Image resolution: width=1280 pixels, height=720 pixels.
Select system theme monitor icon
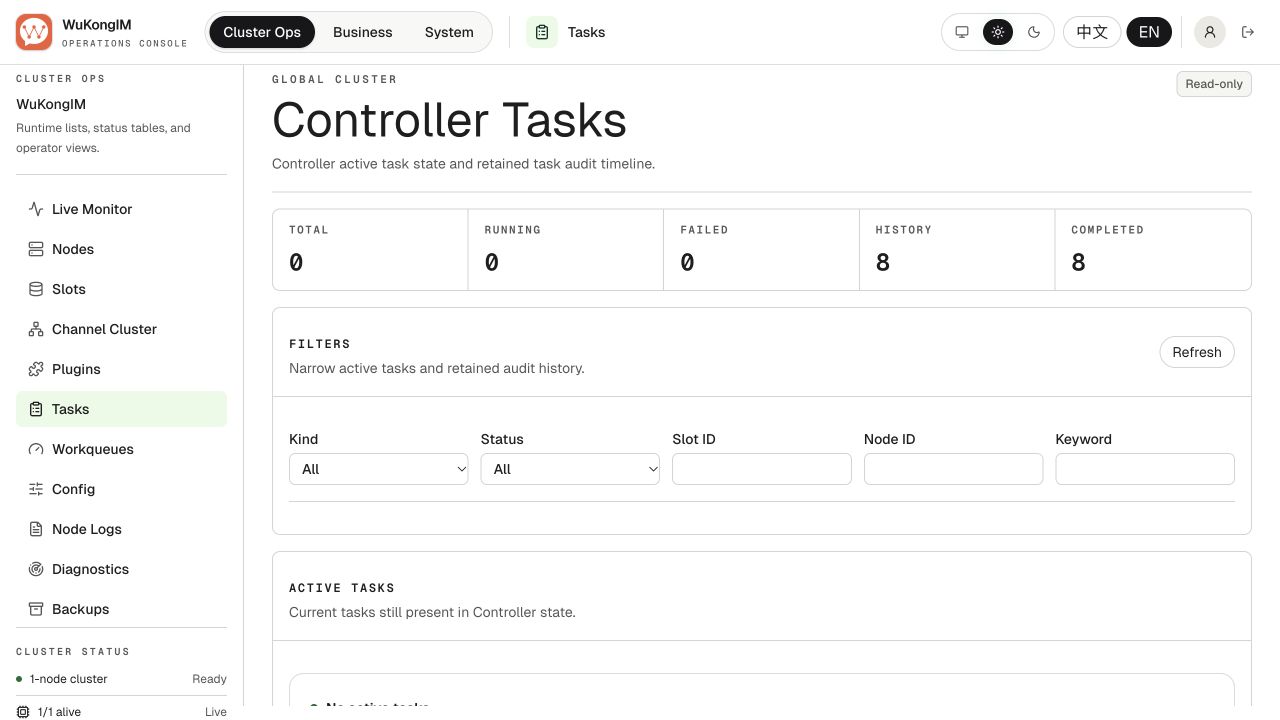coord(962,32)
